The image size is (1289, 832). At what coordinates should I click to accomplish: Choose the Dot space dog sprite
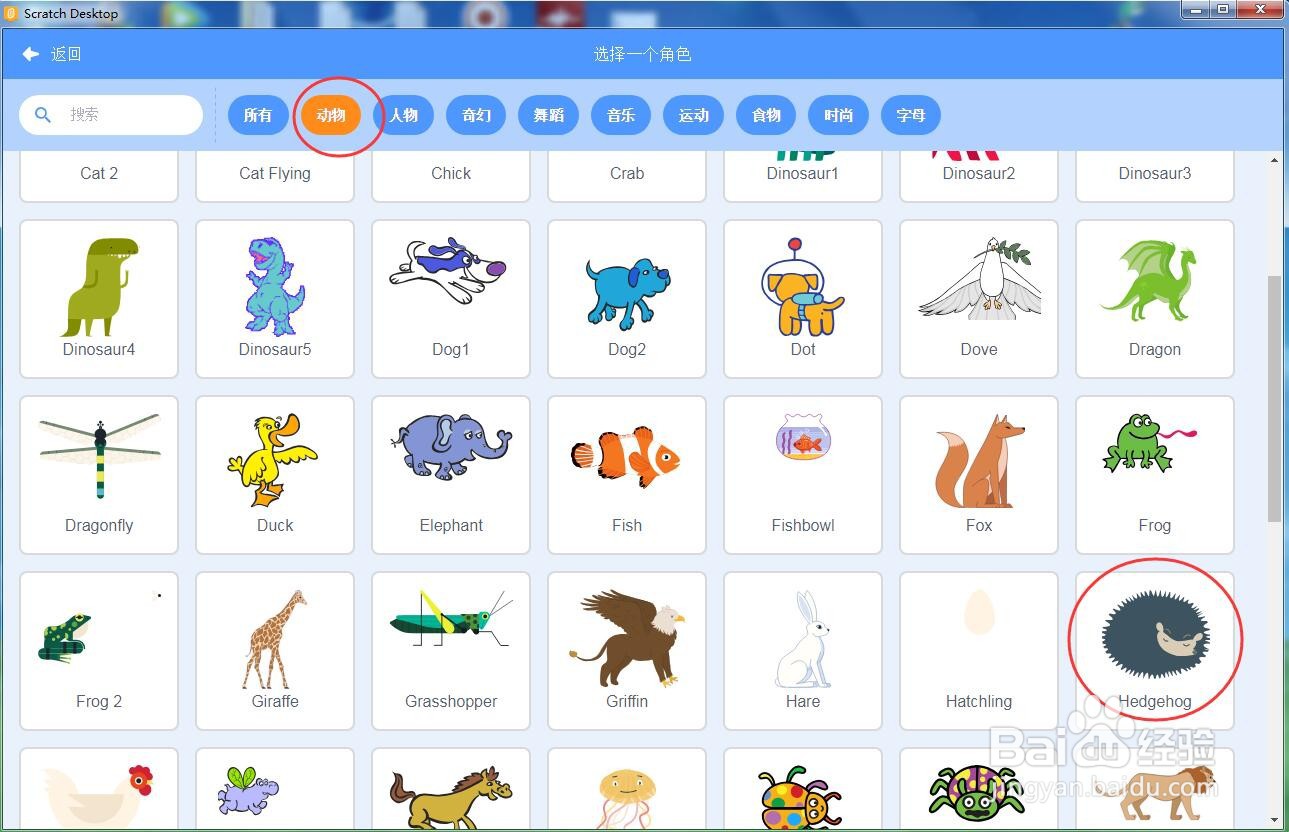point(803,299)
